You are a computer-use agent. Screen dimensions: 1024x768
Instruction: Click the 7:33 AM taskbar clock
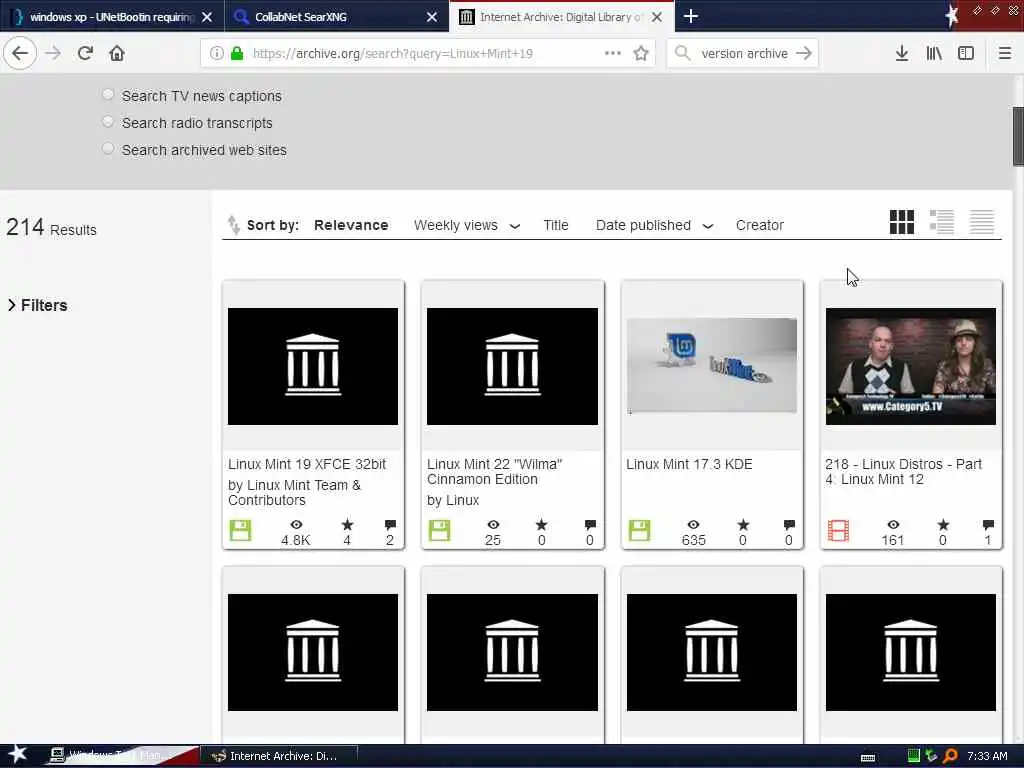click(987, 756)
